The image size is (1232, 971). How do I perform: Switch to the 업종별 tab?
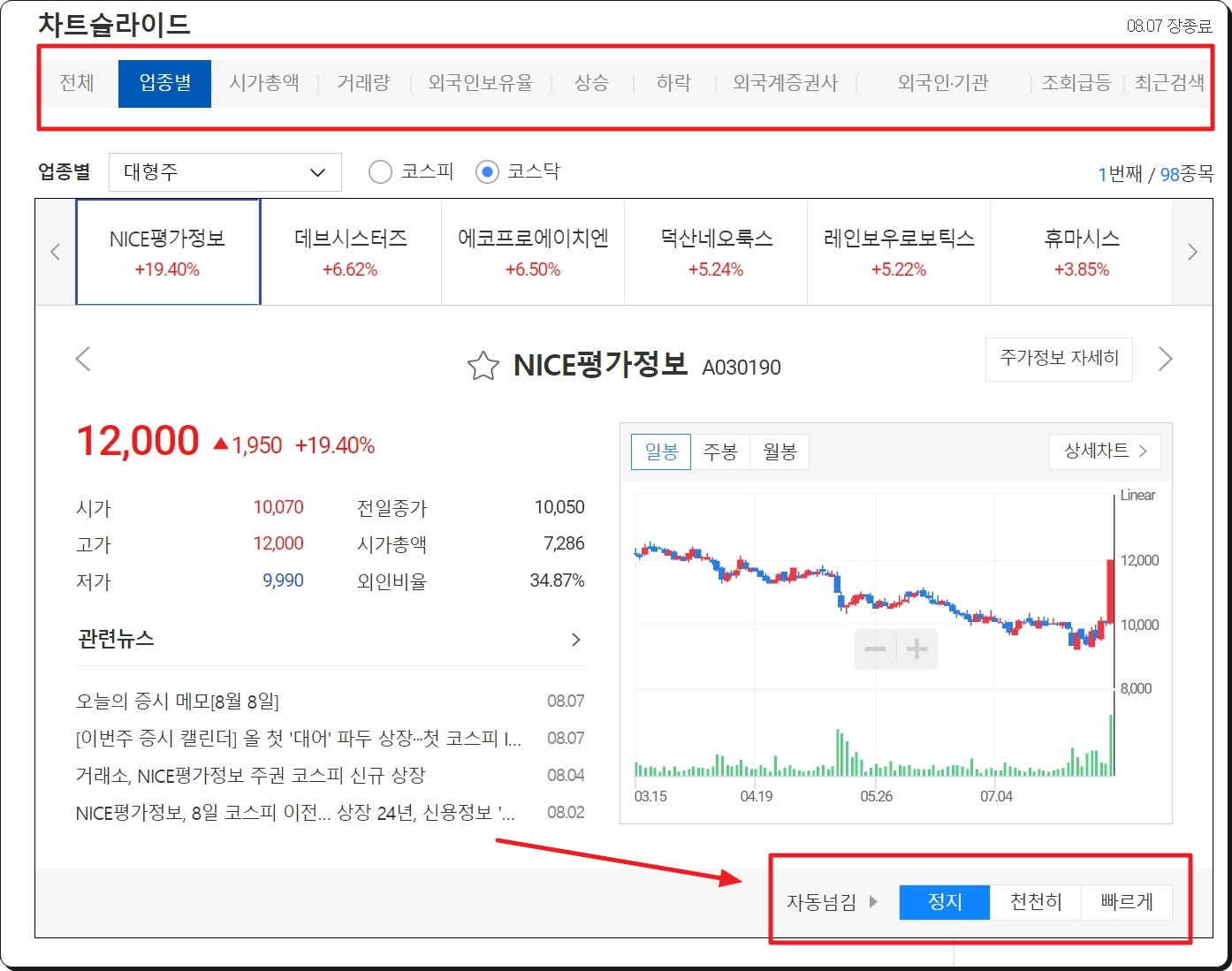click(165, 83)
